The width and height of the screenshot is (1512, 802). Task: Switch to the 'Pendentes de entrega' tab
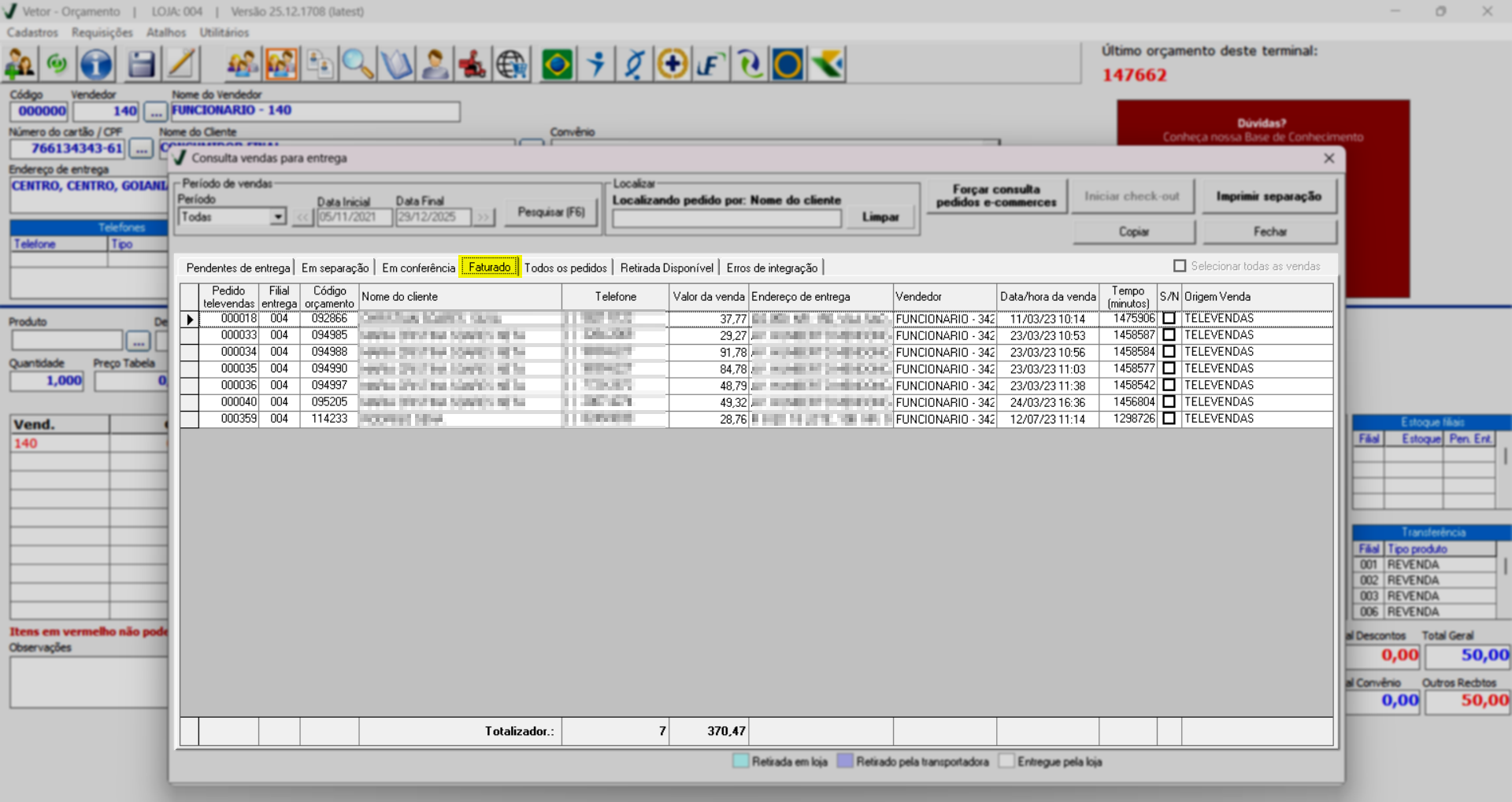click(237, 268)
